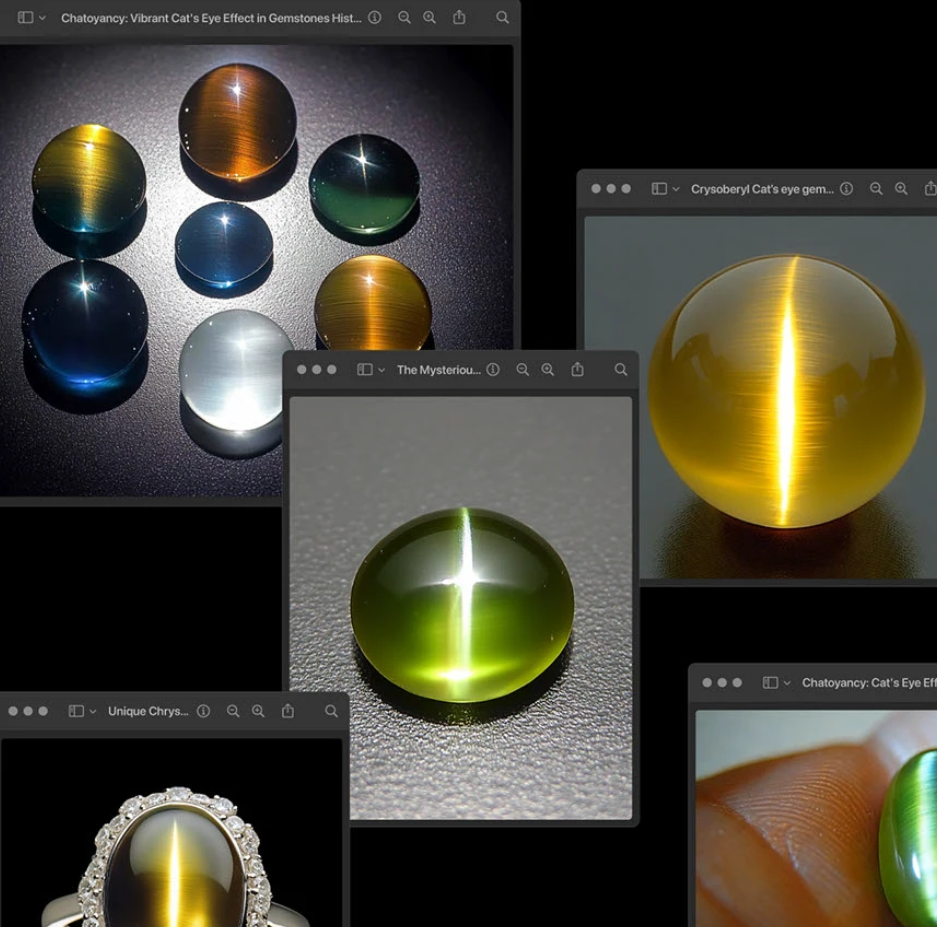937x927 pixels.
Task: Zoom out in Unique Chrys window
Action: 233,711
